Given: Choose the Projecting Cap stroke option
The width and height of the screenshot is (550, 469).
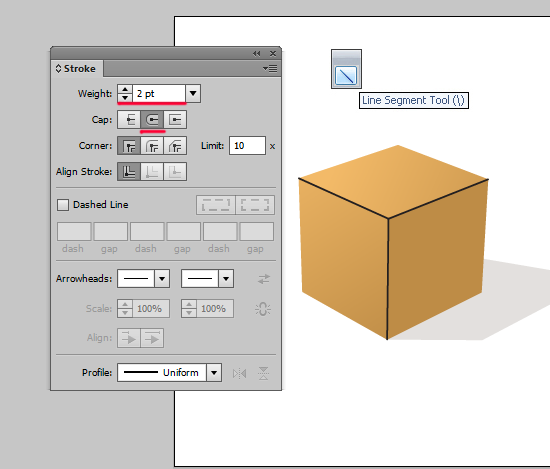Looking at the screenshot, I should 175,120.
